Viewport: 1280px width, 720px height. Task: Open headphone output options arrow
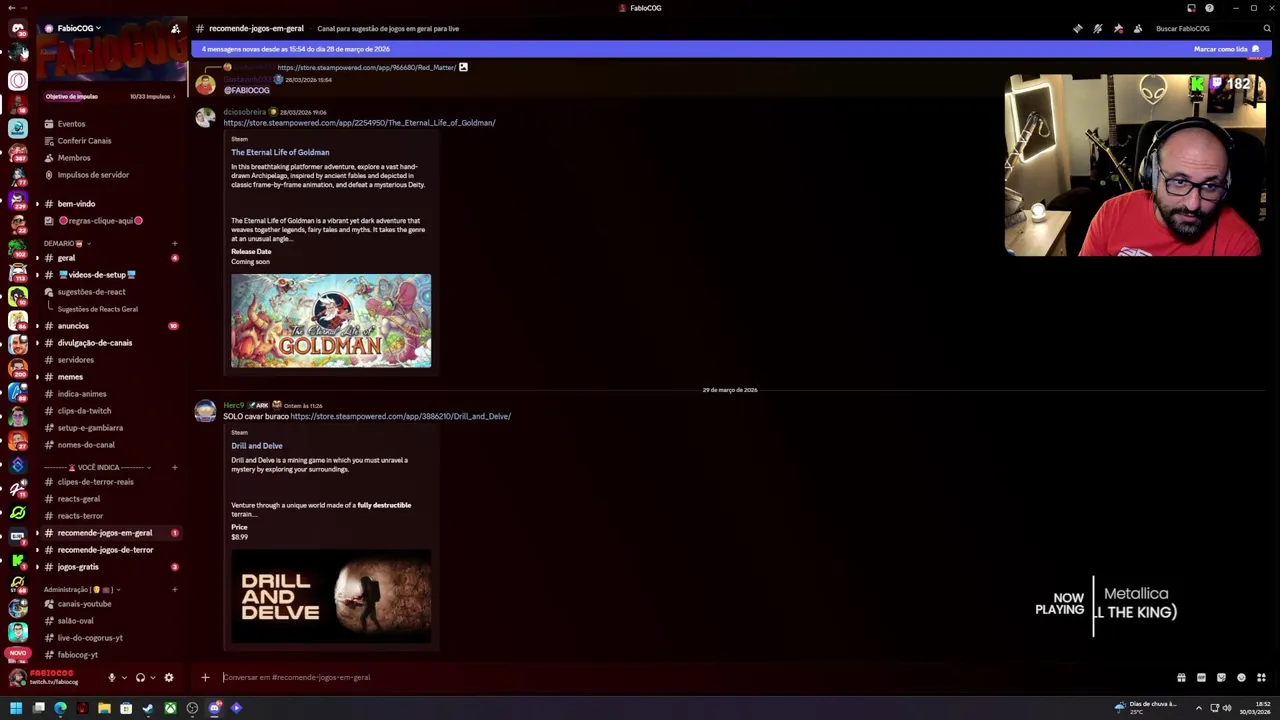[152, 677]
